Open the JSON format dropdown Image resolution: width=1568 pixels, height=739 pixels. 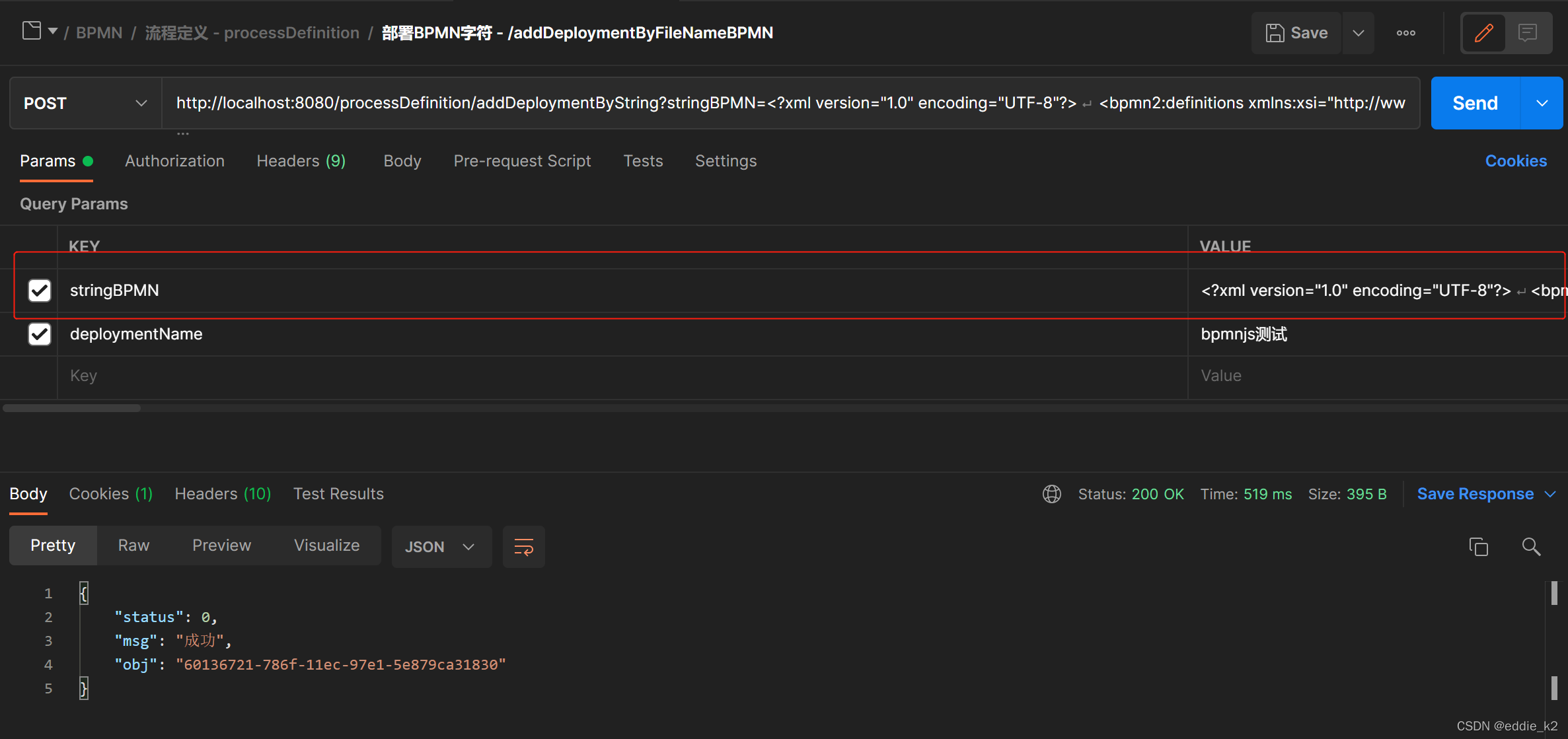coord(441,547)
